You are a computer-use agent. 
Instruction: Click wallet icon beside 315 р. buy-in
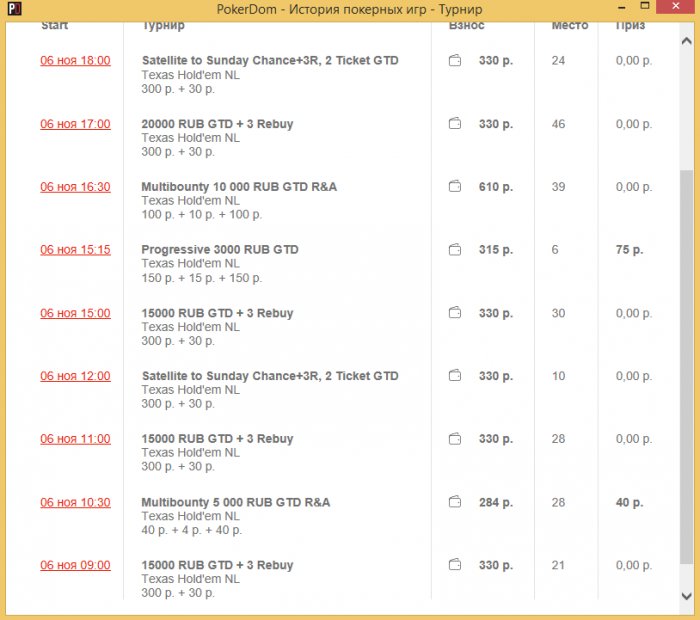[455, 250]
